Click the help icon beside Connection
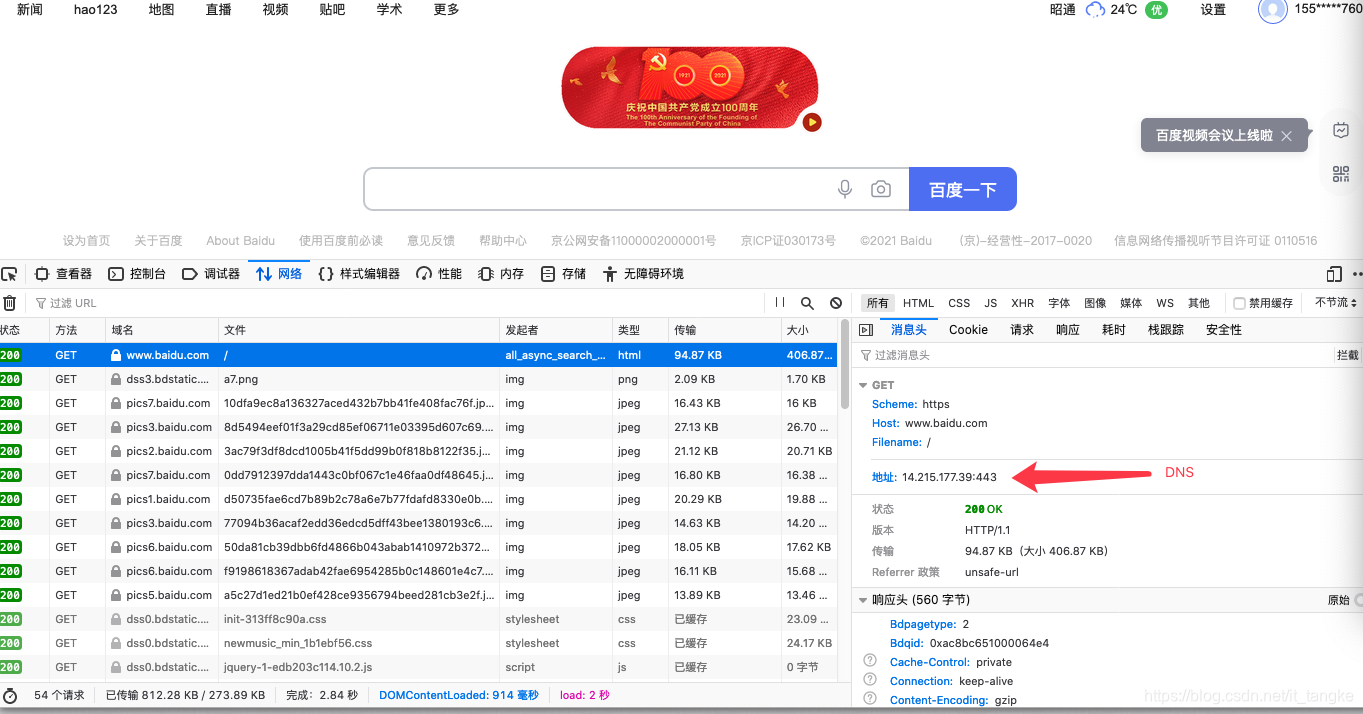Image resolution: width=1363 pixels, height=714 pixels. (x=870, y=680)
